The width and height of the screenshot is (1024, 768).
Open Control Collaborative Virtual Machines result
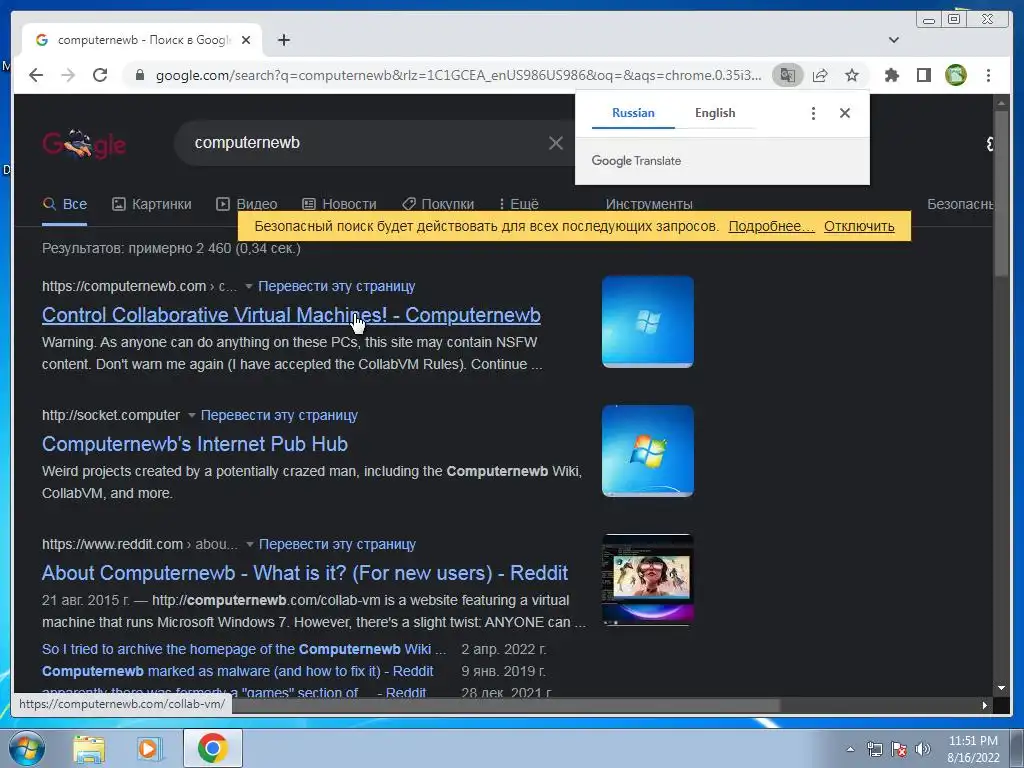pos(291,315)
